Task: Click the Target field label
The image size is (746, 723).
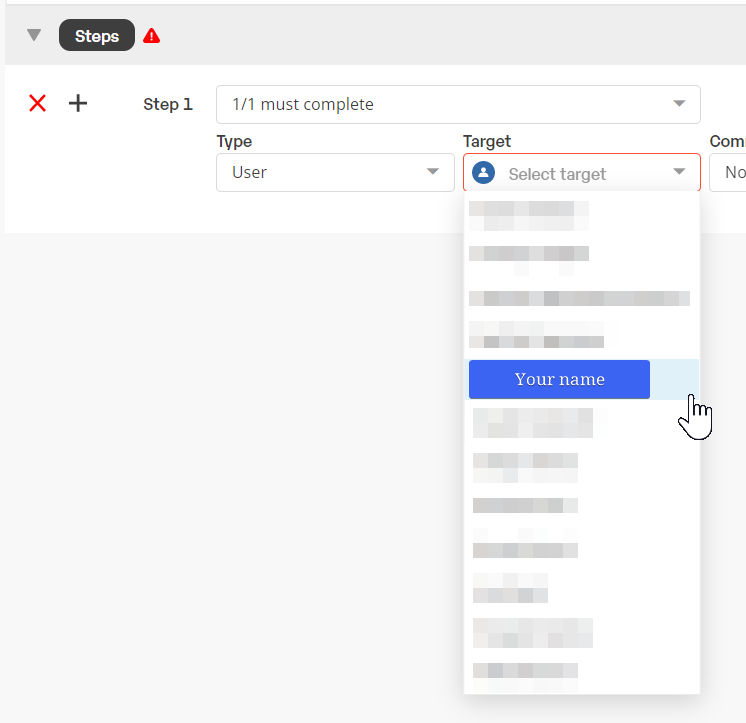Action: (x=487, y=142)
